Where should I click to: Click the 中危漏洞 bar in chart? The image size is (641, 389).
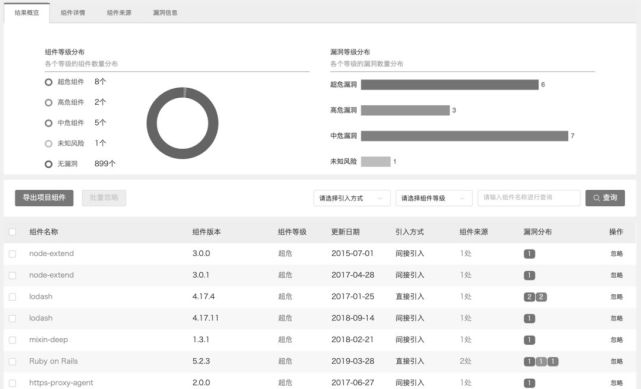tap(464, 136)
